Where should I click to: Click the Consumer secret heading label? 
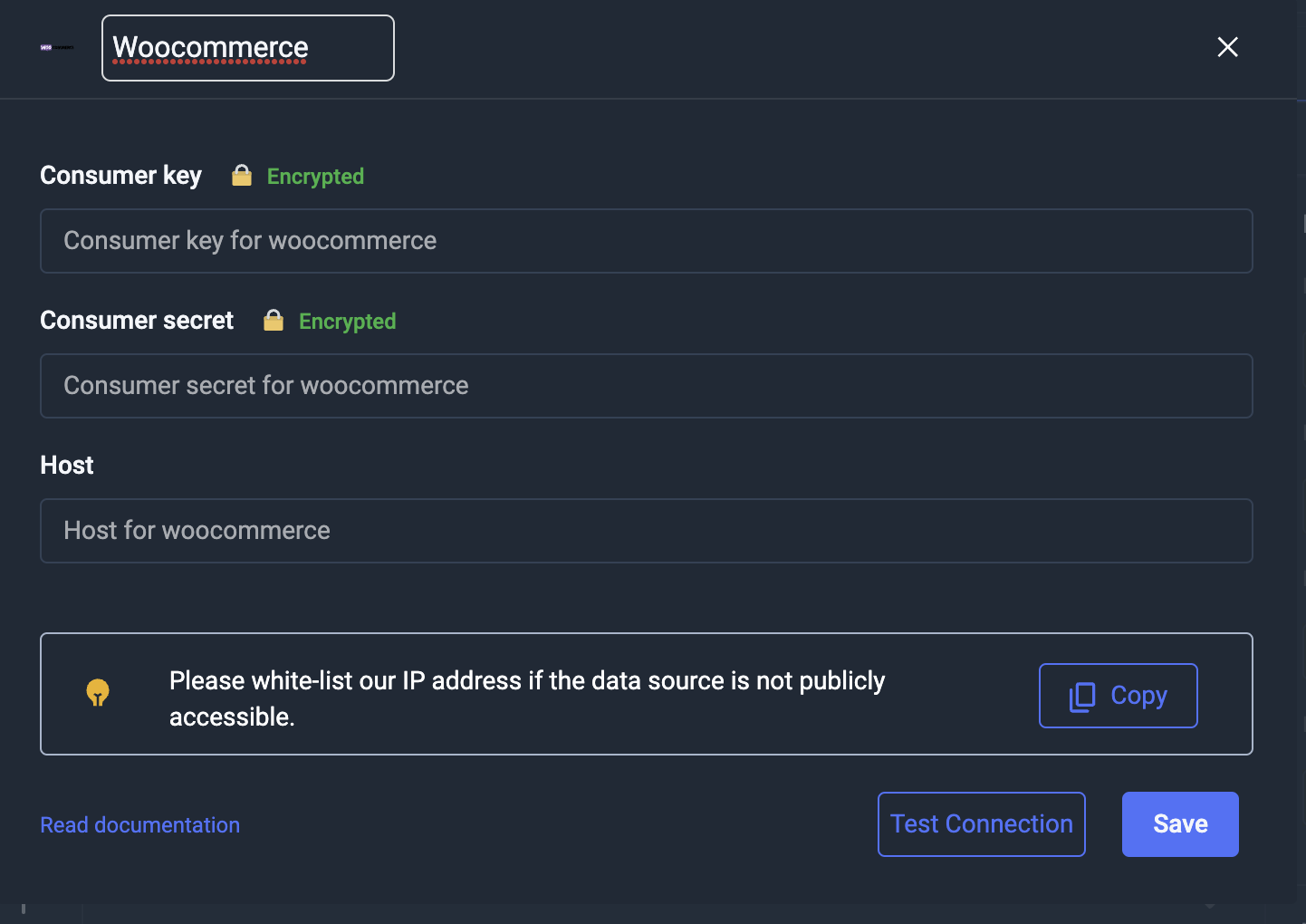click(x=137, y=321)
